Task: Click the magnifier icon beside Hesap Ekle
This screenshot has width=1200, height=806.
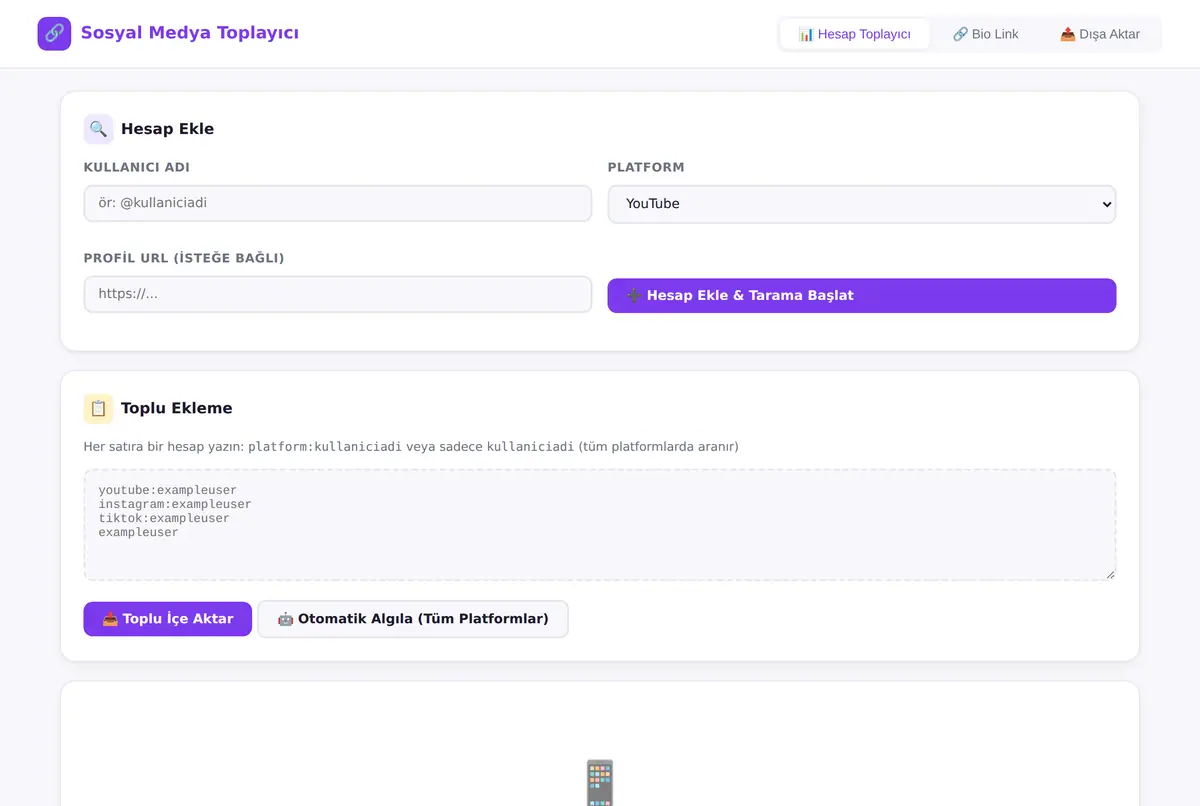Action: (x=98, y=129)
